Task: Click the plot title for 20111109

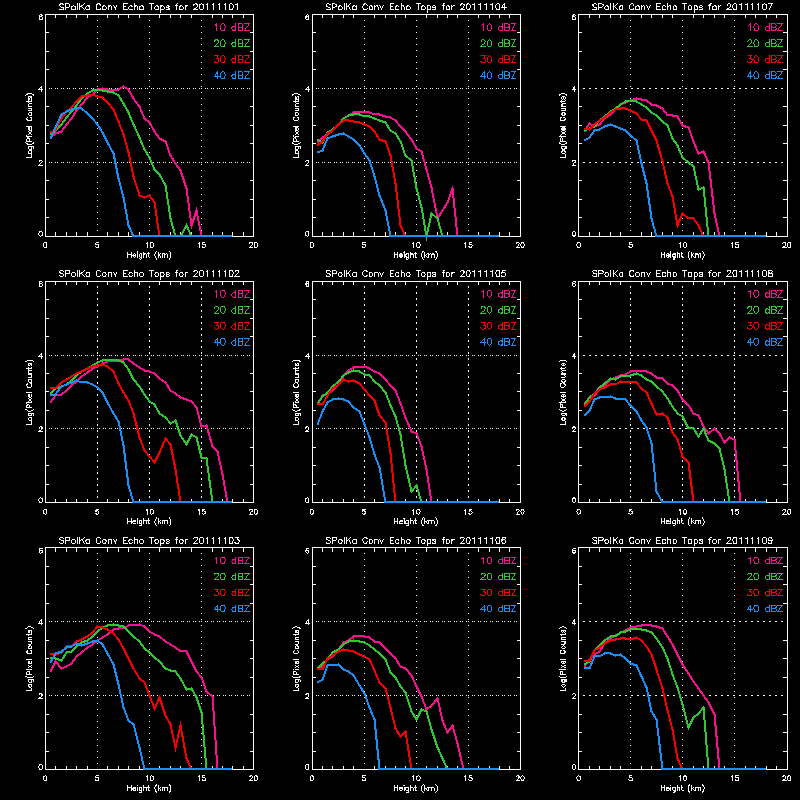Action: pos(682,541)
